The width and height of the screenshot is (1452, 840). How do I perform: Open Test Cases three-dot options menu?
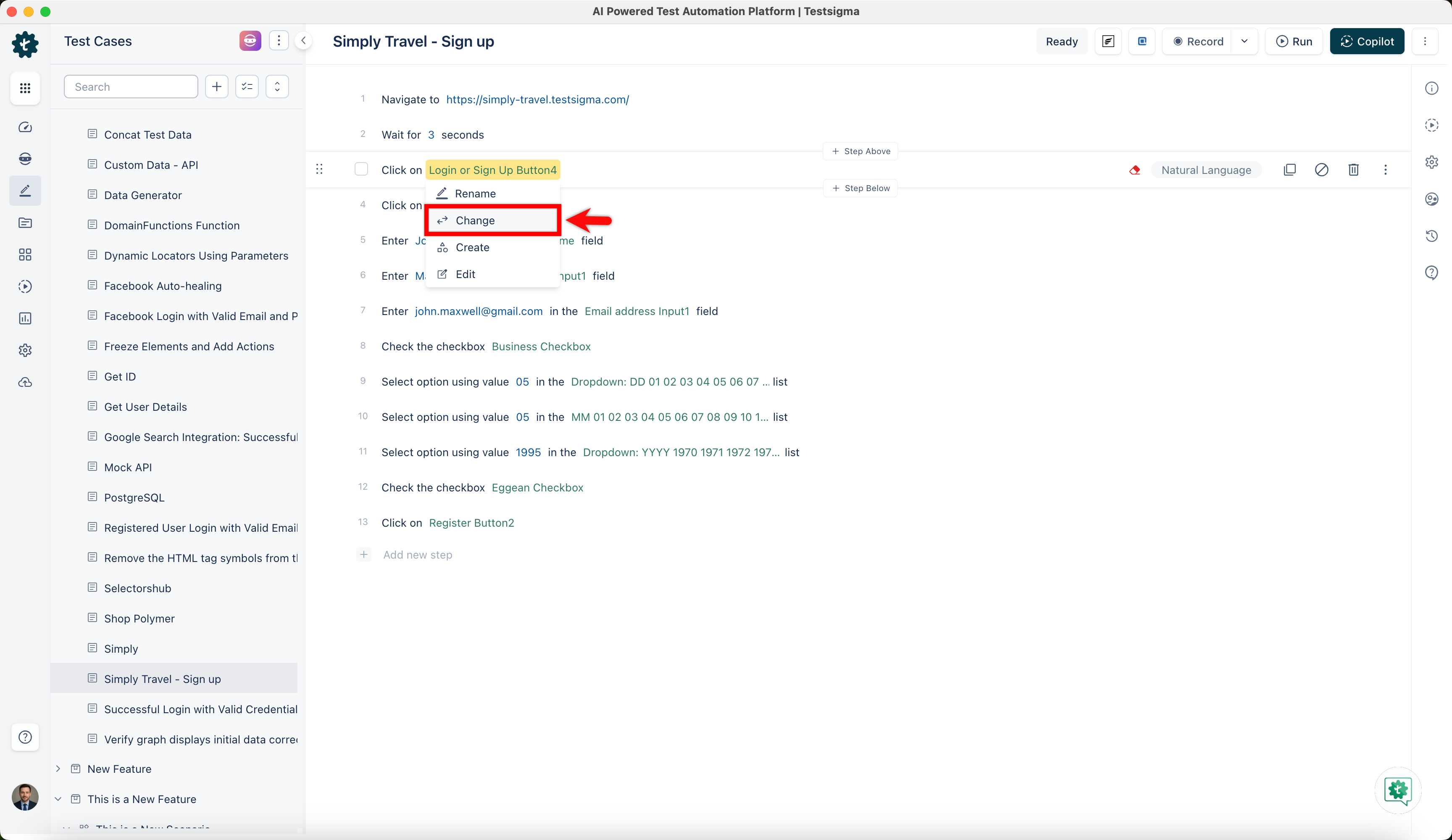[279, 41]
